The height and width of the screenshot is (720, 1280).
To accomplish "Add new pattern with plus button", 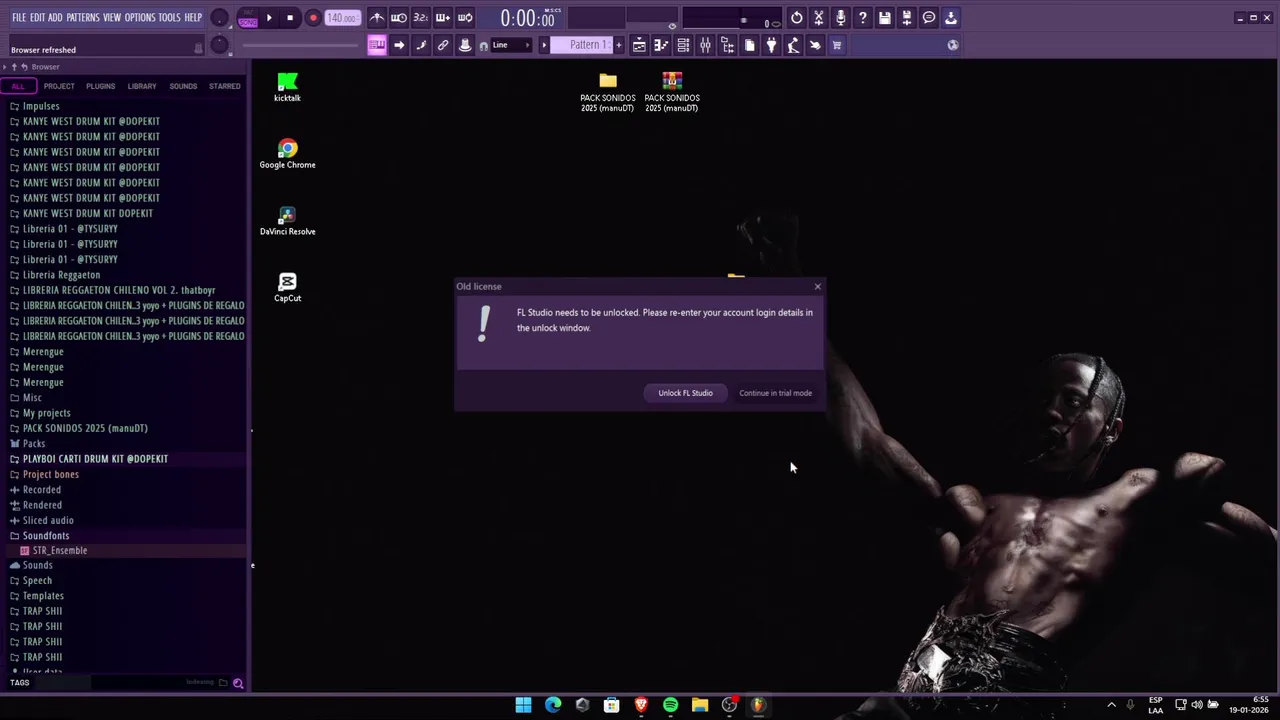I will pyautogui.click(x=619, y=45).
